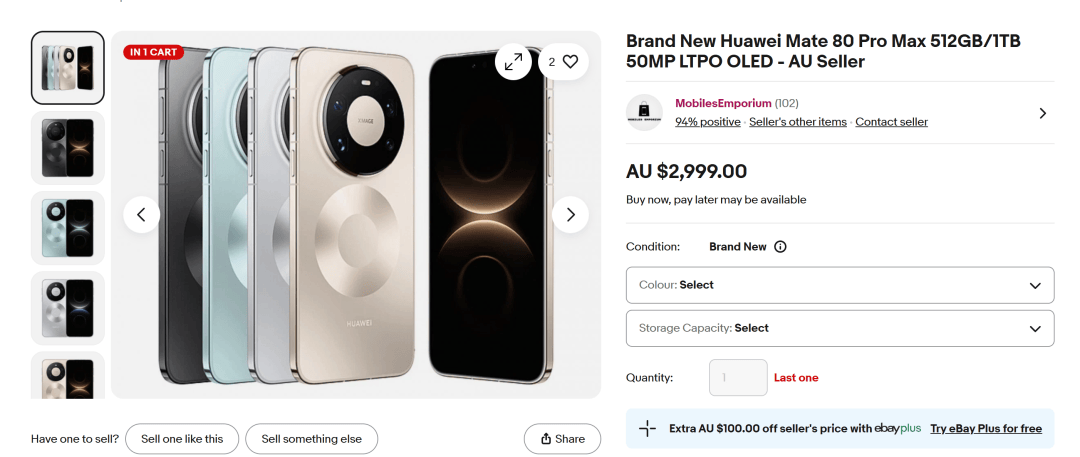Open Seller's other items link

pos(798,122)
